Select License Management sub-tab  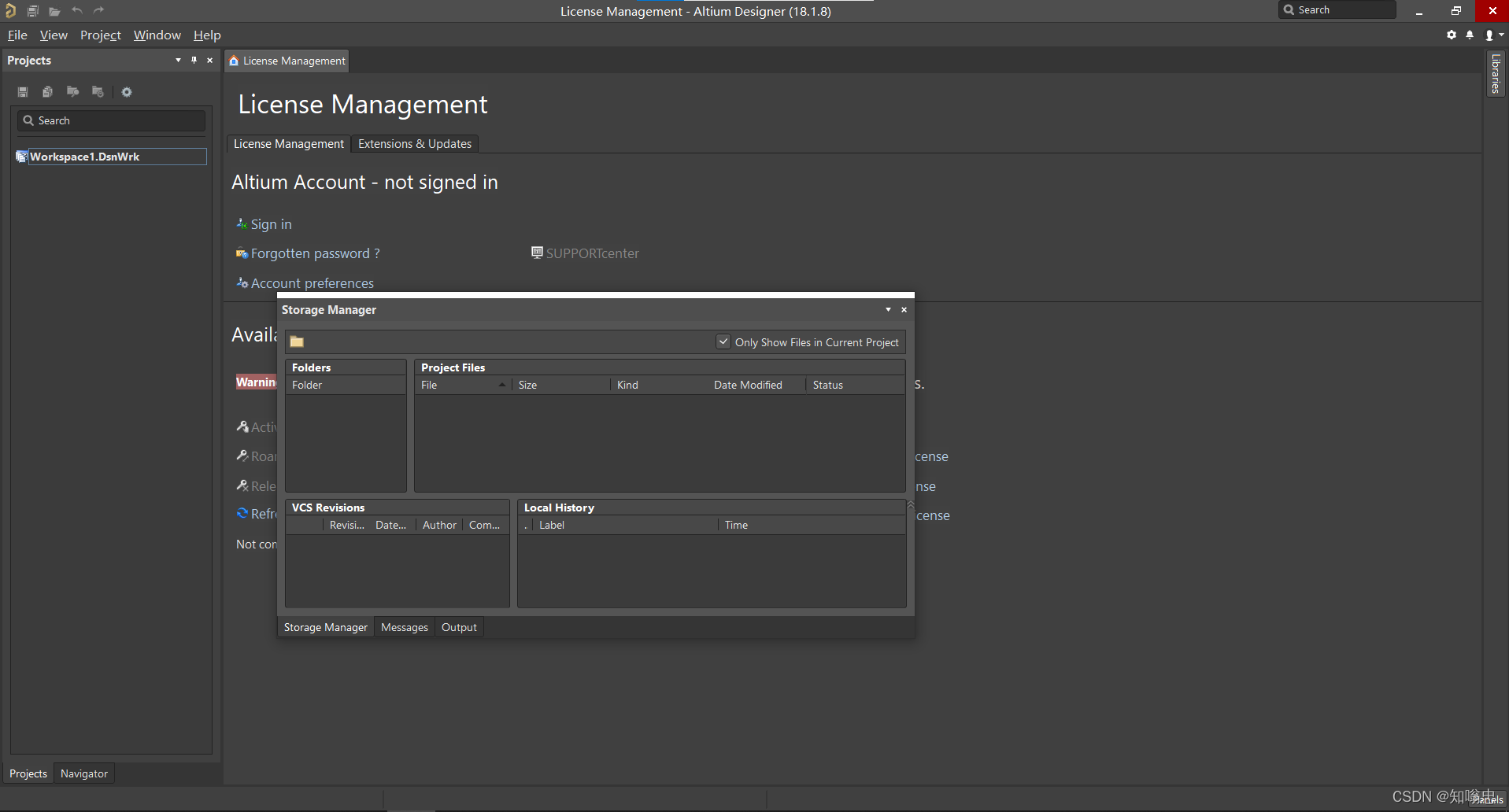(288, 144)
